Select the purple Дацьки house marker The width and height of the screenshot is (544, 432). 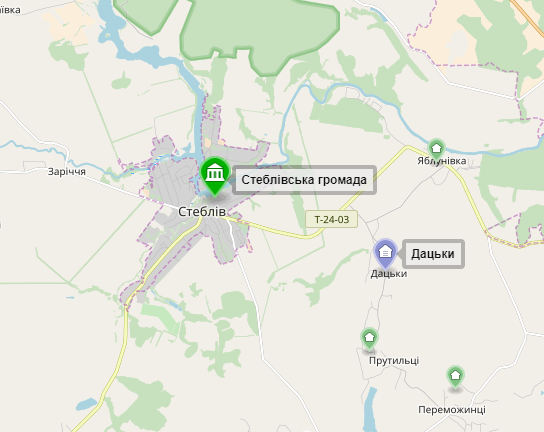[385, 253]
